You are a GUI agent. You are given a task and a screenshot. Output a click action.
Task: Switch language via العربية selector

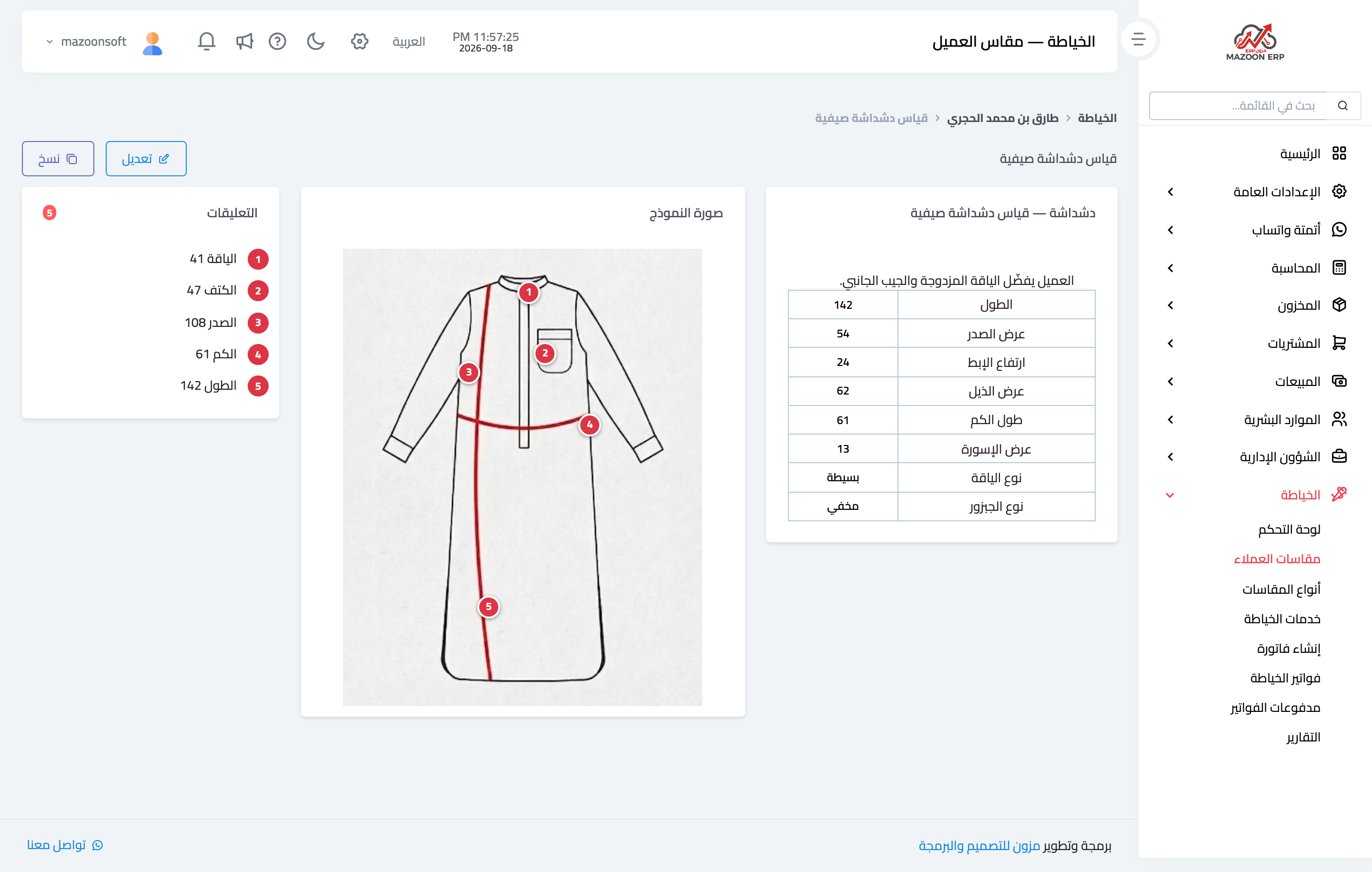point(409,41)
